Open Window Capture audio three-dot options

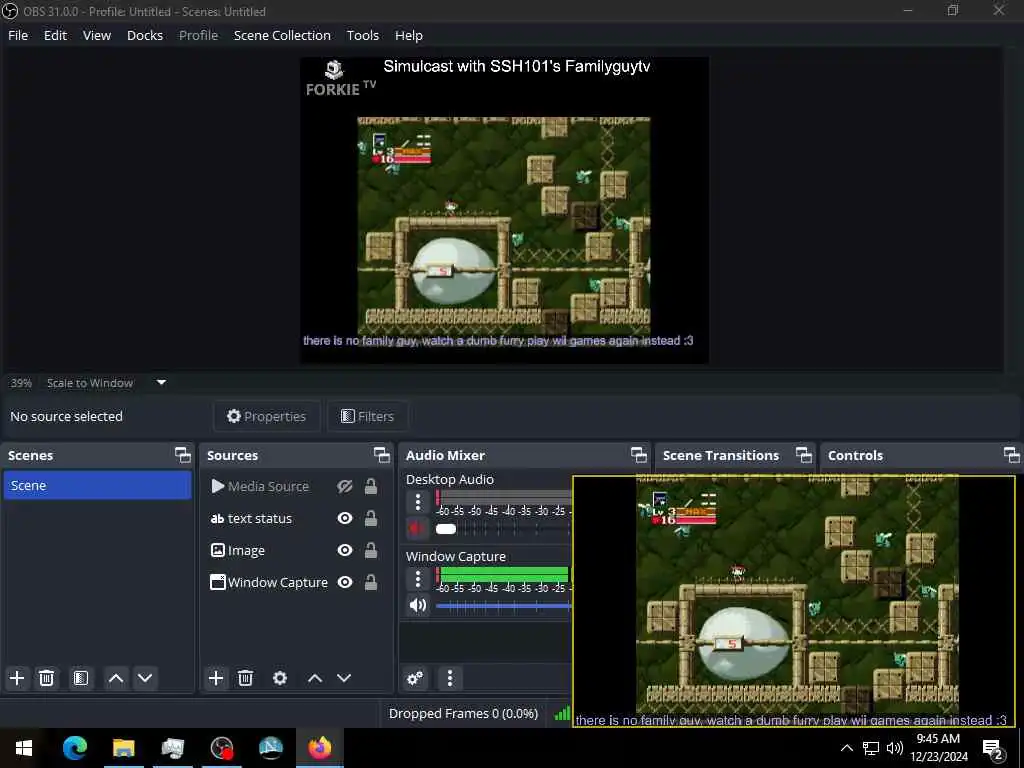(418, 579)
